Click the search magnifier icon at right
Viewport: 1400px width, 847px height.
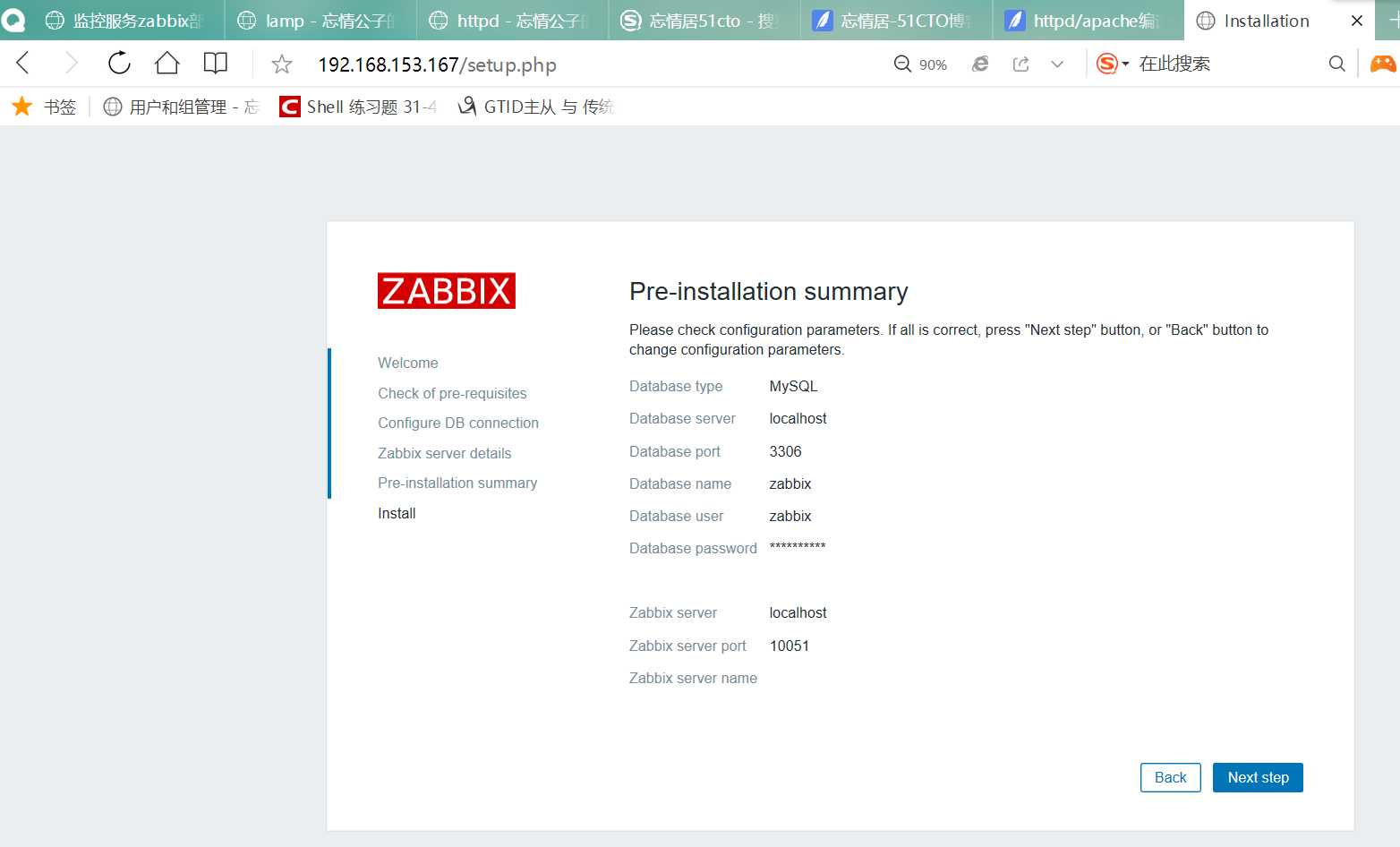(1337, 64)
